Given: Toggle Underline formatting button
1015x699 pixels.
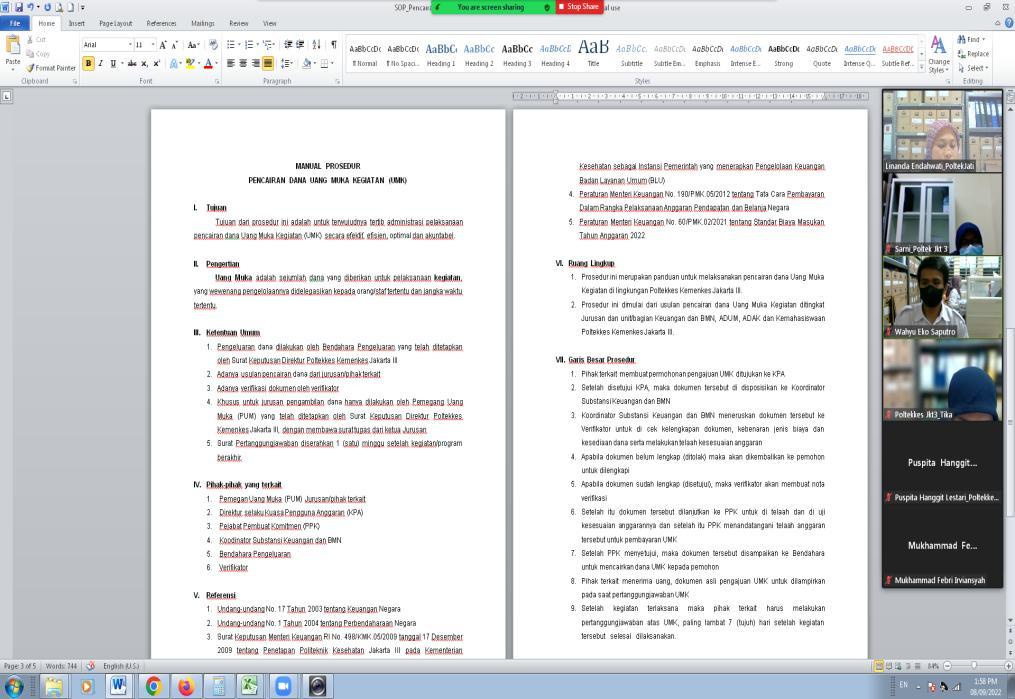Looking at the screenshot, I should 113,63.
